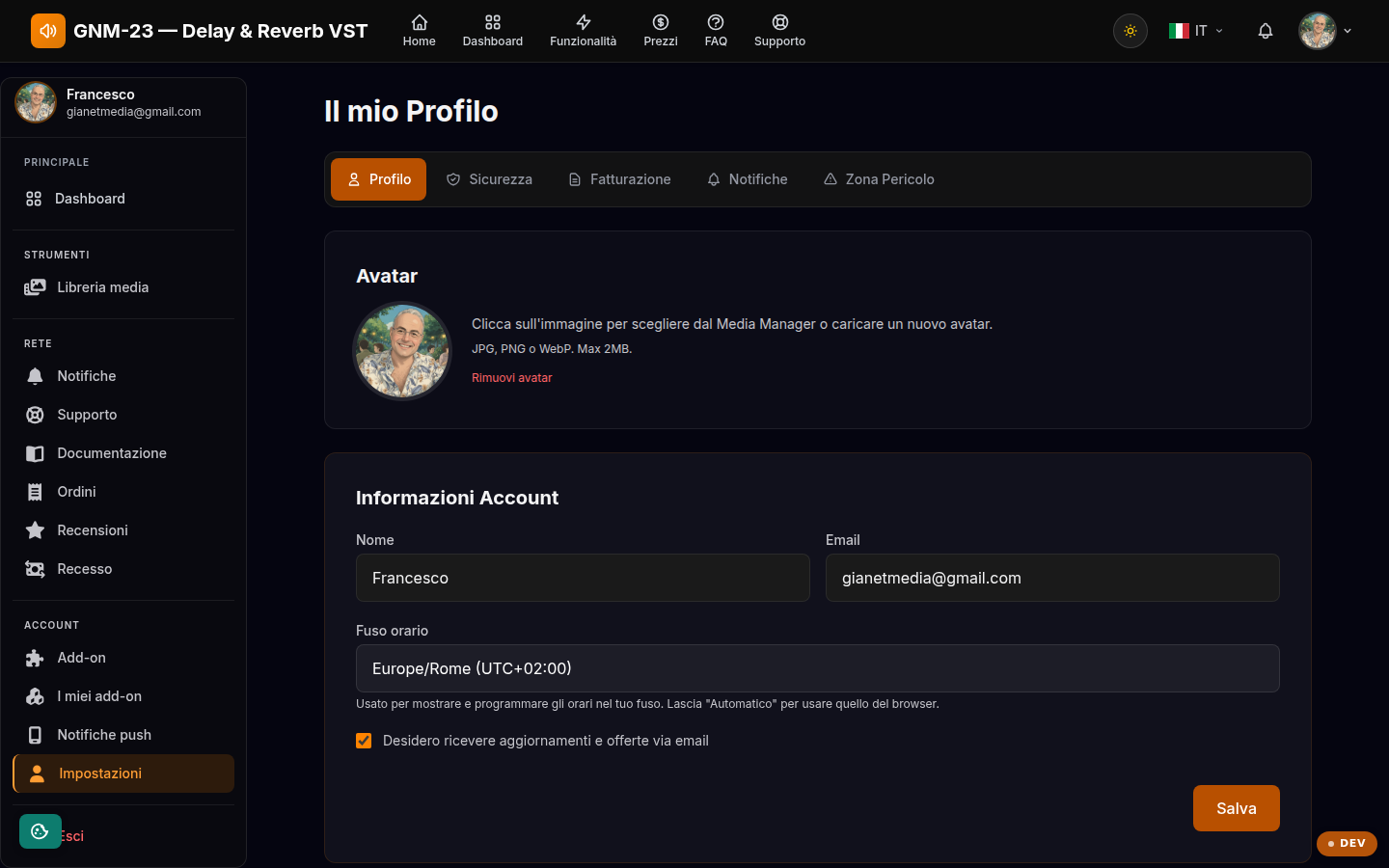This screenshot has height=868, width=1389.
Task: Open Libreria media in the sidebar
Action: (x=123, y=287)
